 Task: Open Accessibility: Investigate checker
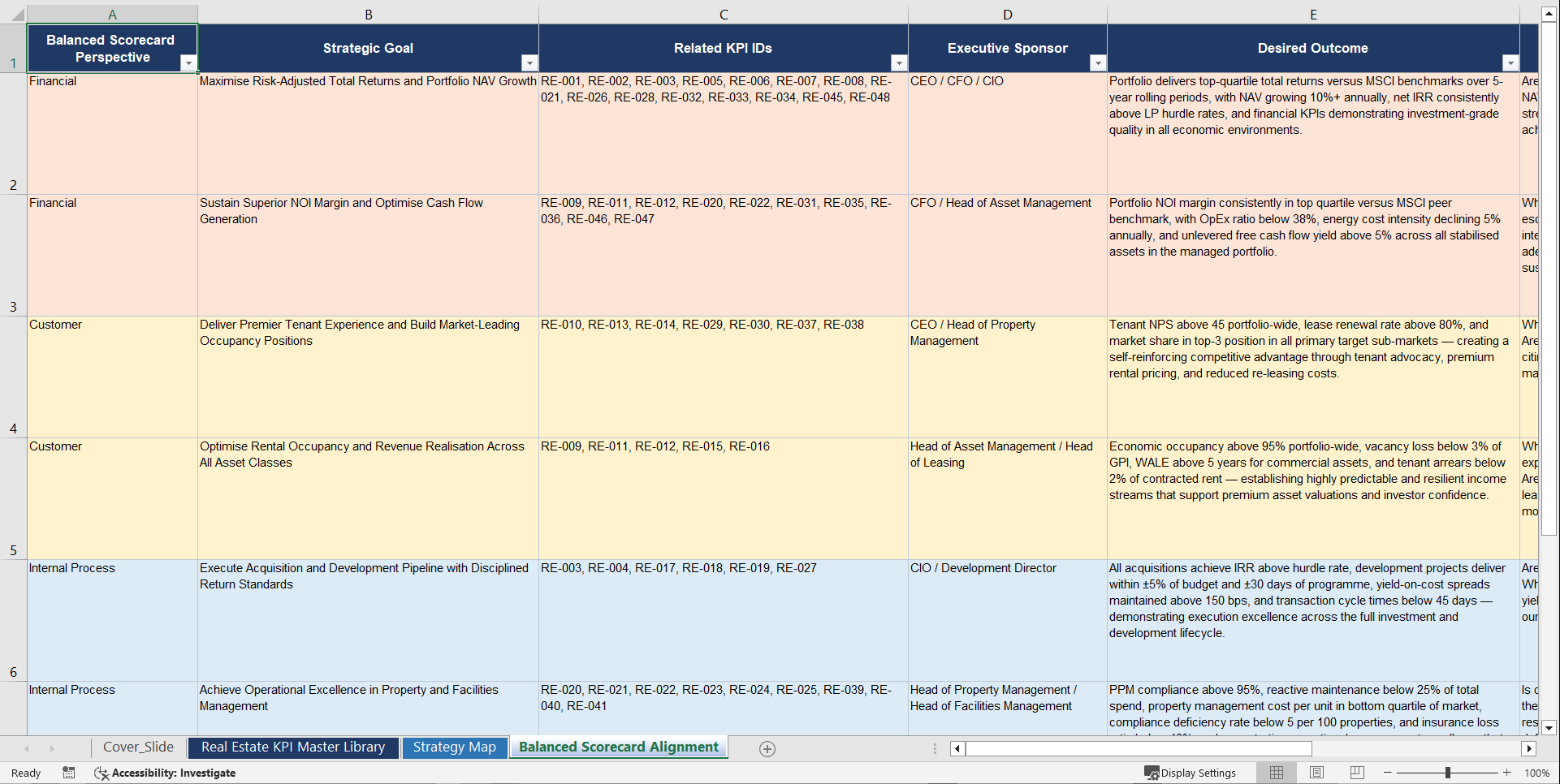point(165,773)
